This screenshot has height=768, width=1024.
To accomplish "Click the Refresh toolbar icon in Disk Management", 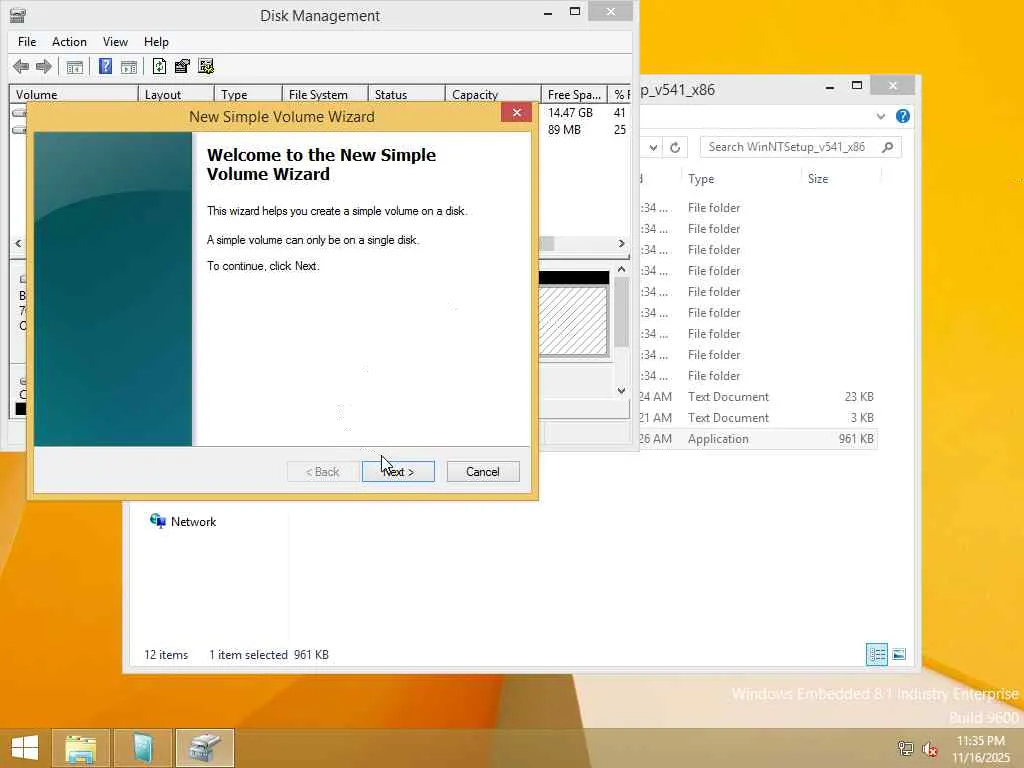I will pos(159,66).
